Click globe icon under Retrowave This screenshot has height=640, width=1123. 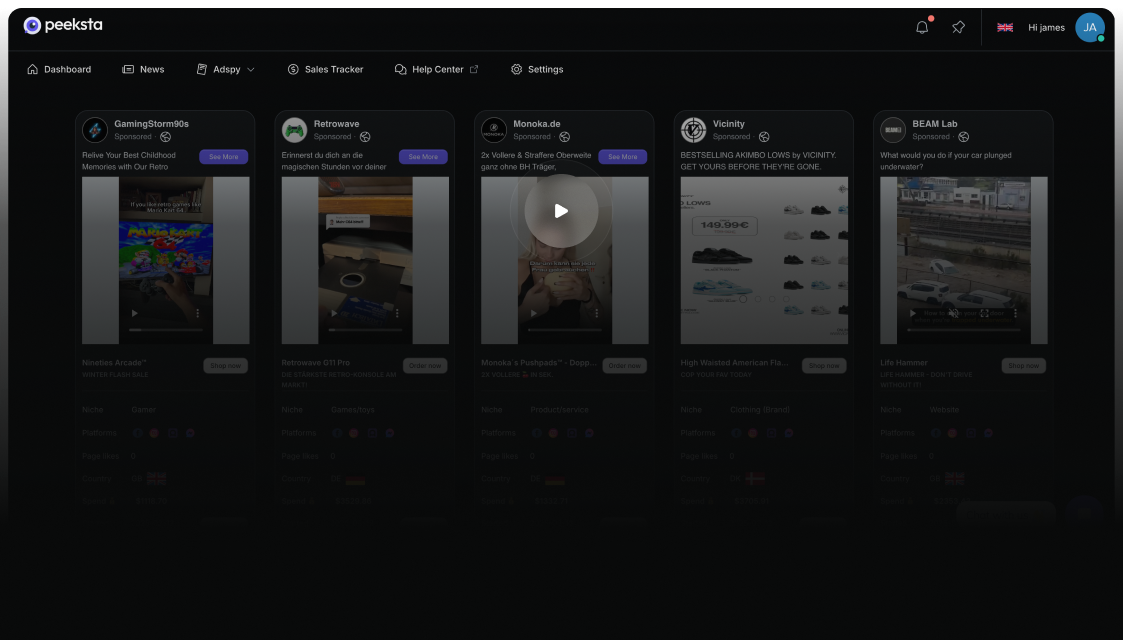[365, 137]
